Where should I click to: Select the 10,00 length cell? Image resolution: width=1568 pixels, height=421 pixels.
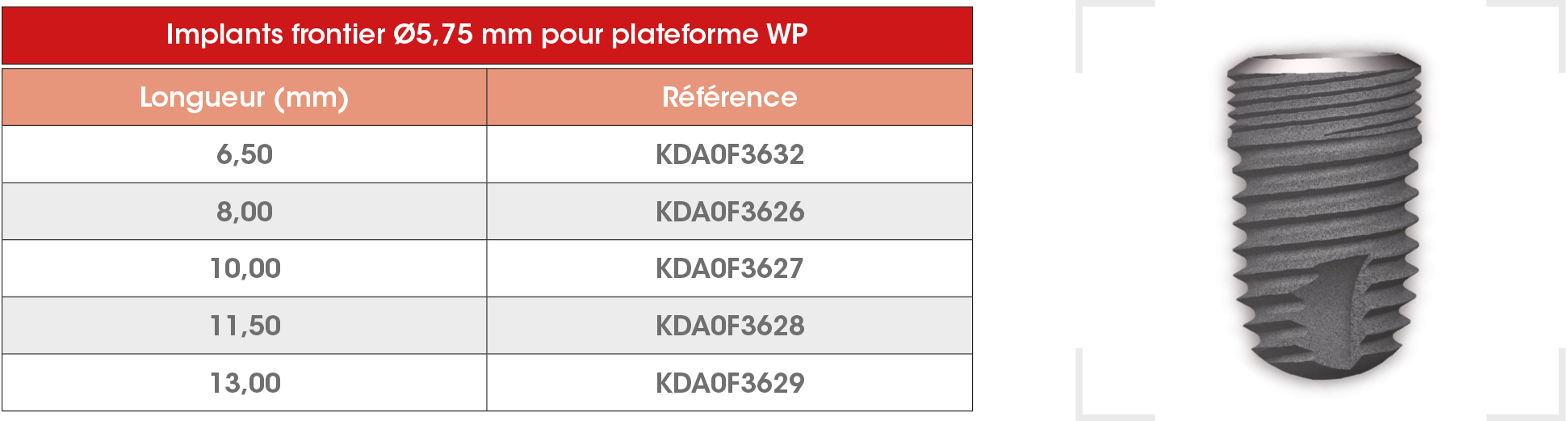click(244, 268)
